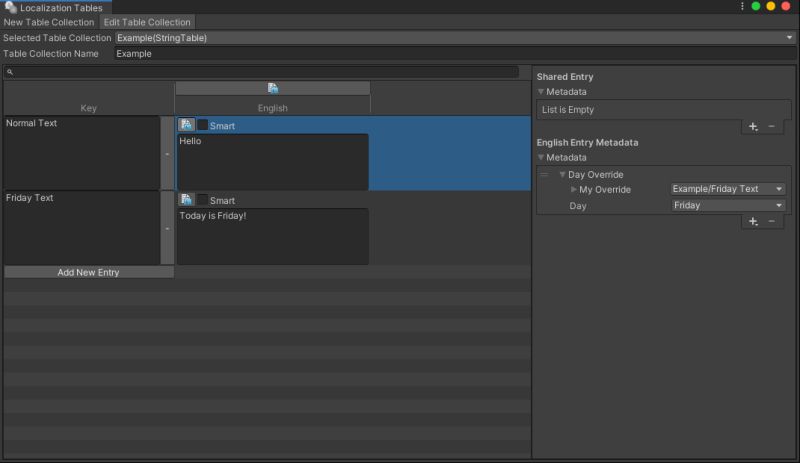Click the Shared Entry heading
800x463 pixels.
pos(565,77)
